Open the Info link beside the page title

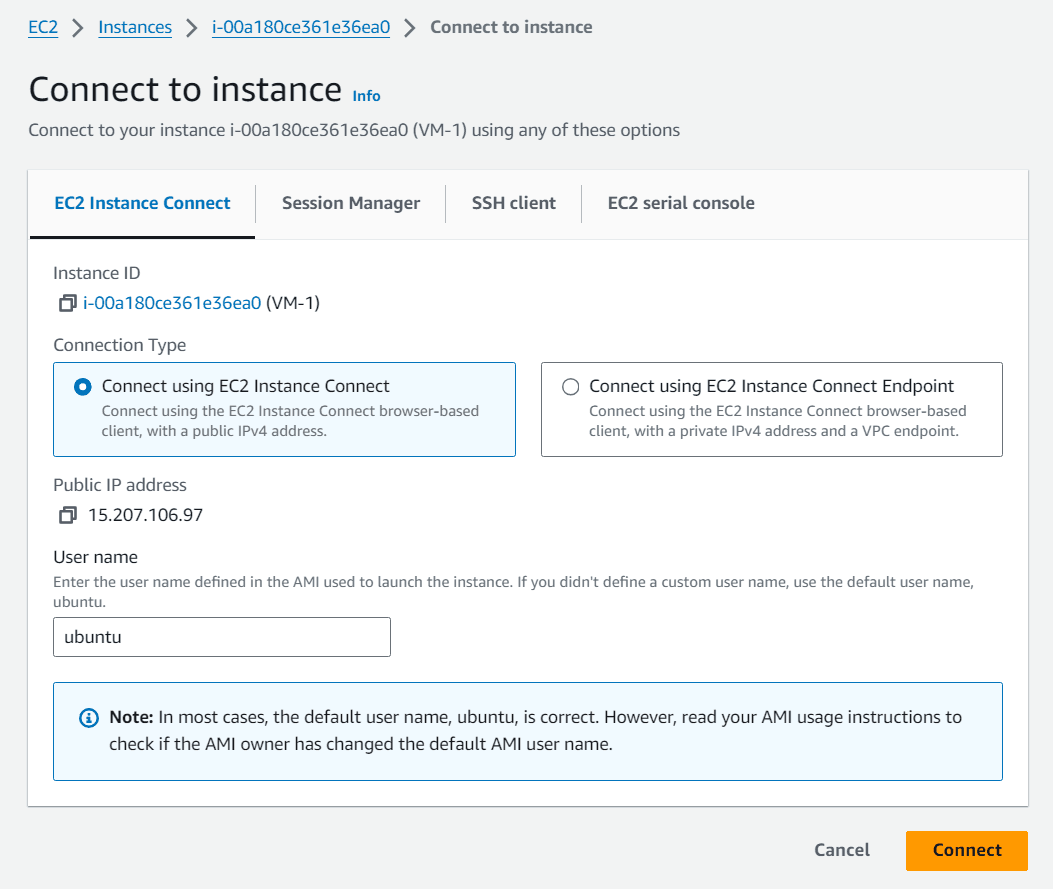366,96
